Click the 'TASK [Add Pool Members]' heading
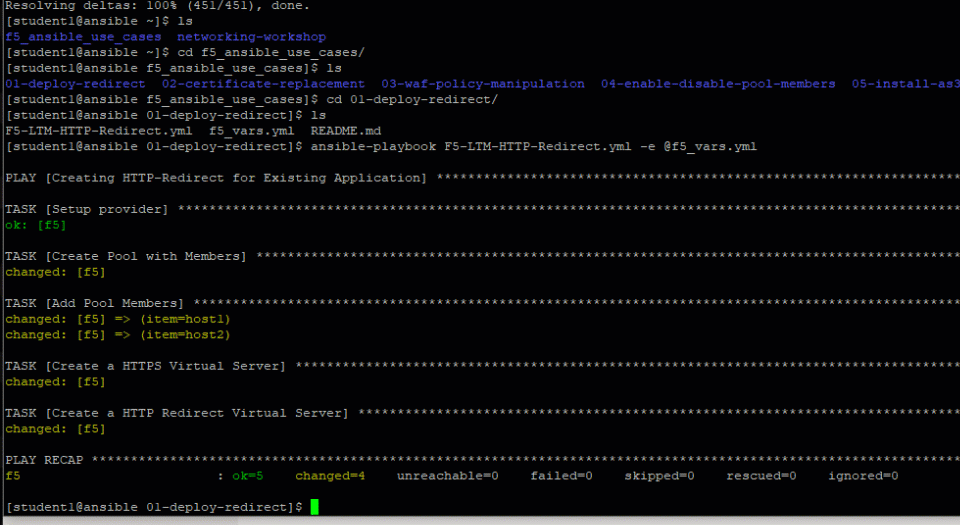The height and width of the screenshot is (525, 960). pyautogui.click(x=94, y=303)
